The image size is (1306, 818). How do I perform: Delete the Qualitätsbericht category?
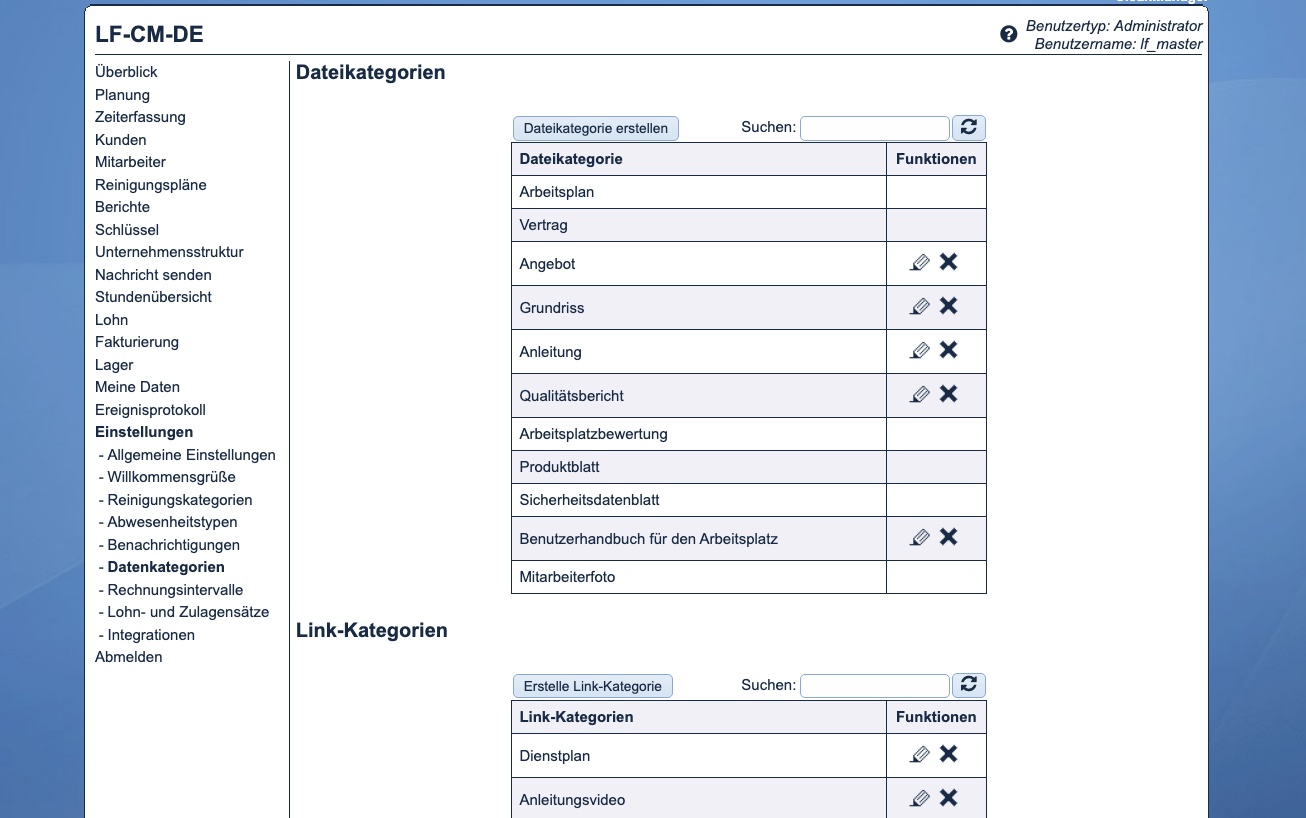948,393
